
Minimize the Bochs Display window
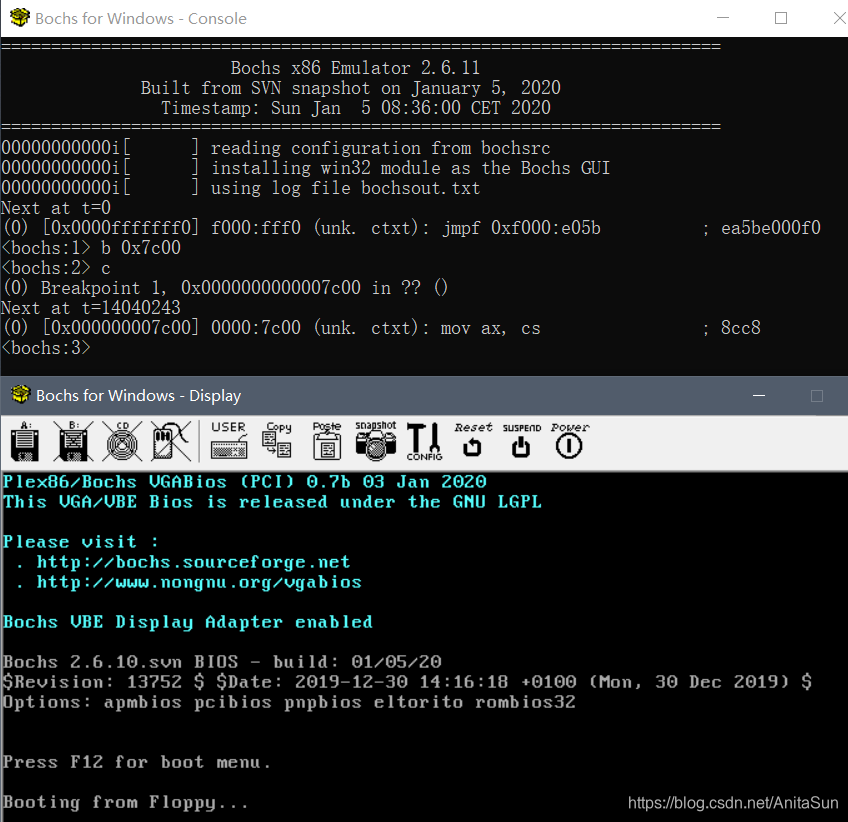pyautogui.click(x=759, y=395)
